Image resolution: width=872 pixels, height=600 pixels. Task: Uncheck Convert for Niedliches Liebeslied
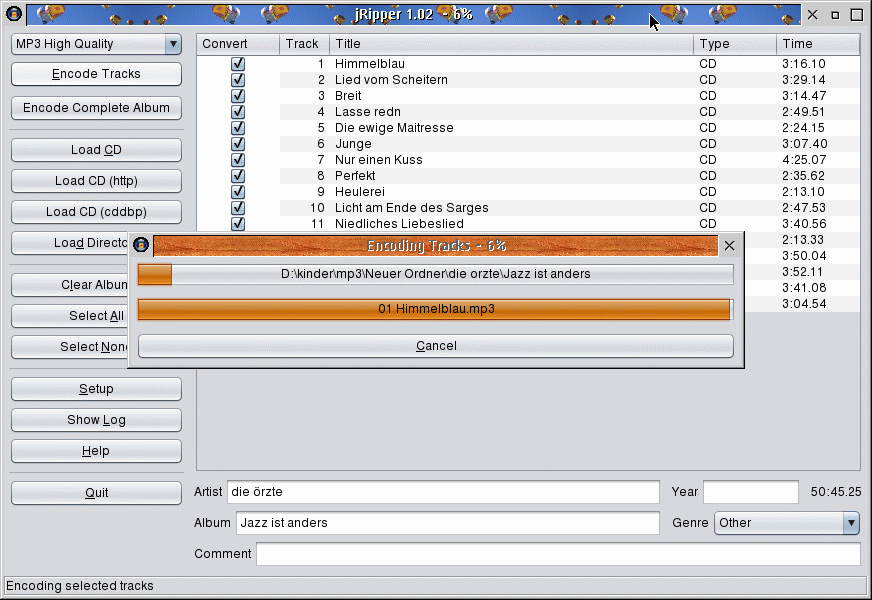(238, 224)
